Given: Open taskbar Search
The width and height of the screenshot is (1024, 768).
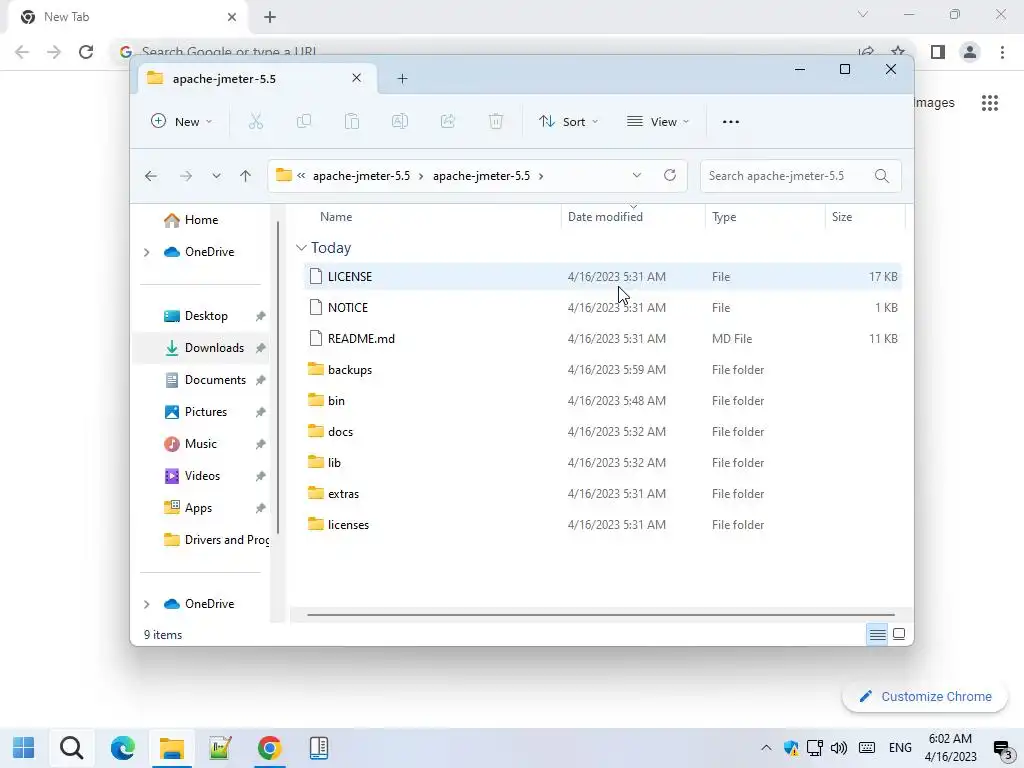Looking at the screenshot, I should pyautogui.click(x=71, y=748).
